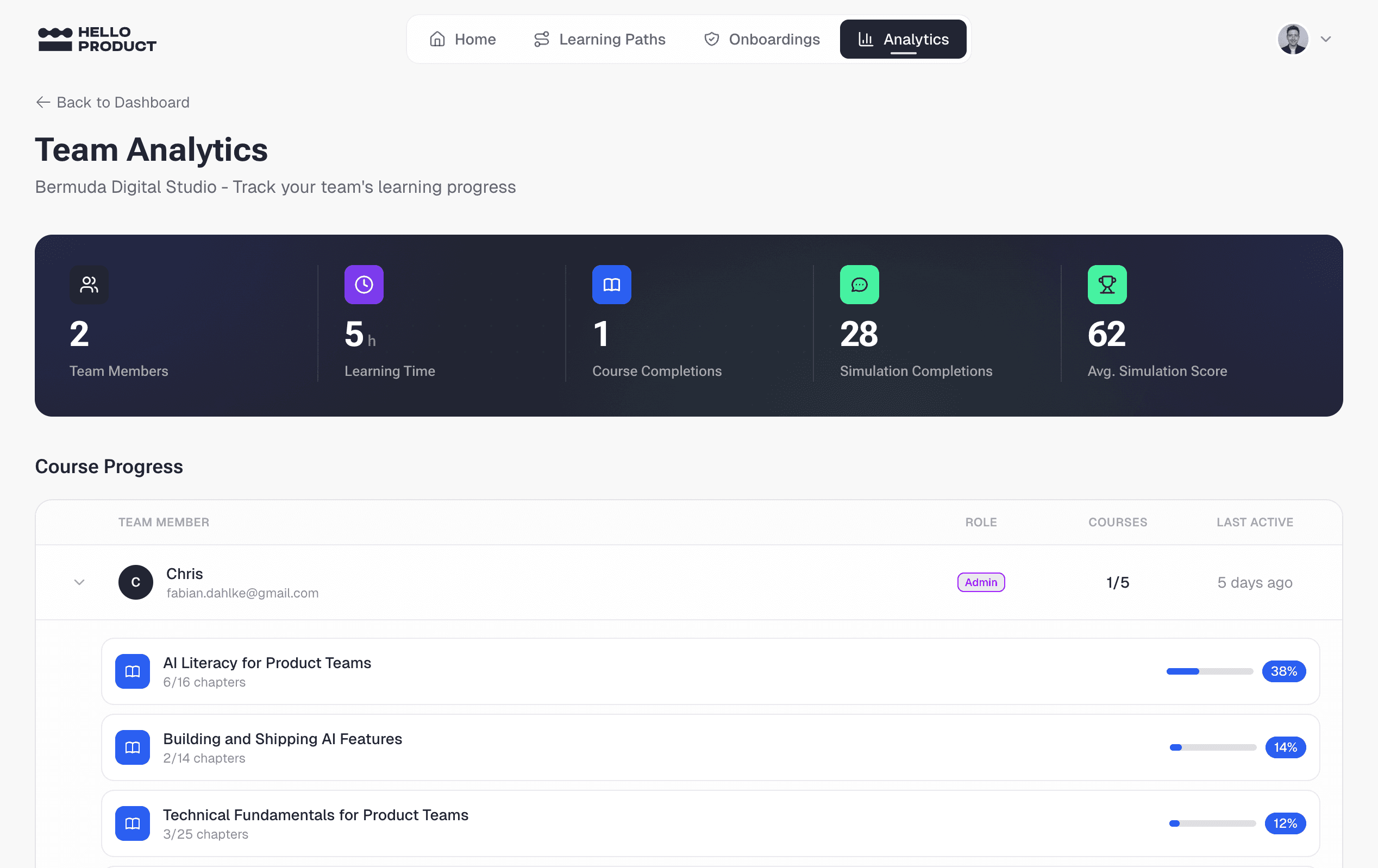Click the AI Literacy 38% progress bar
Image resolution: width=1378 pixels, height=868 pixels.
1209,671
